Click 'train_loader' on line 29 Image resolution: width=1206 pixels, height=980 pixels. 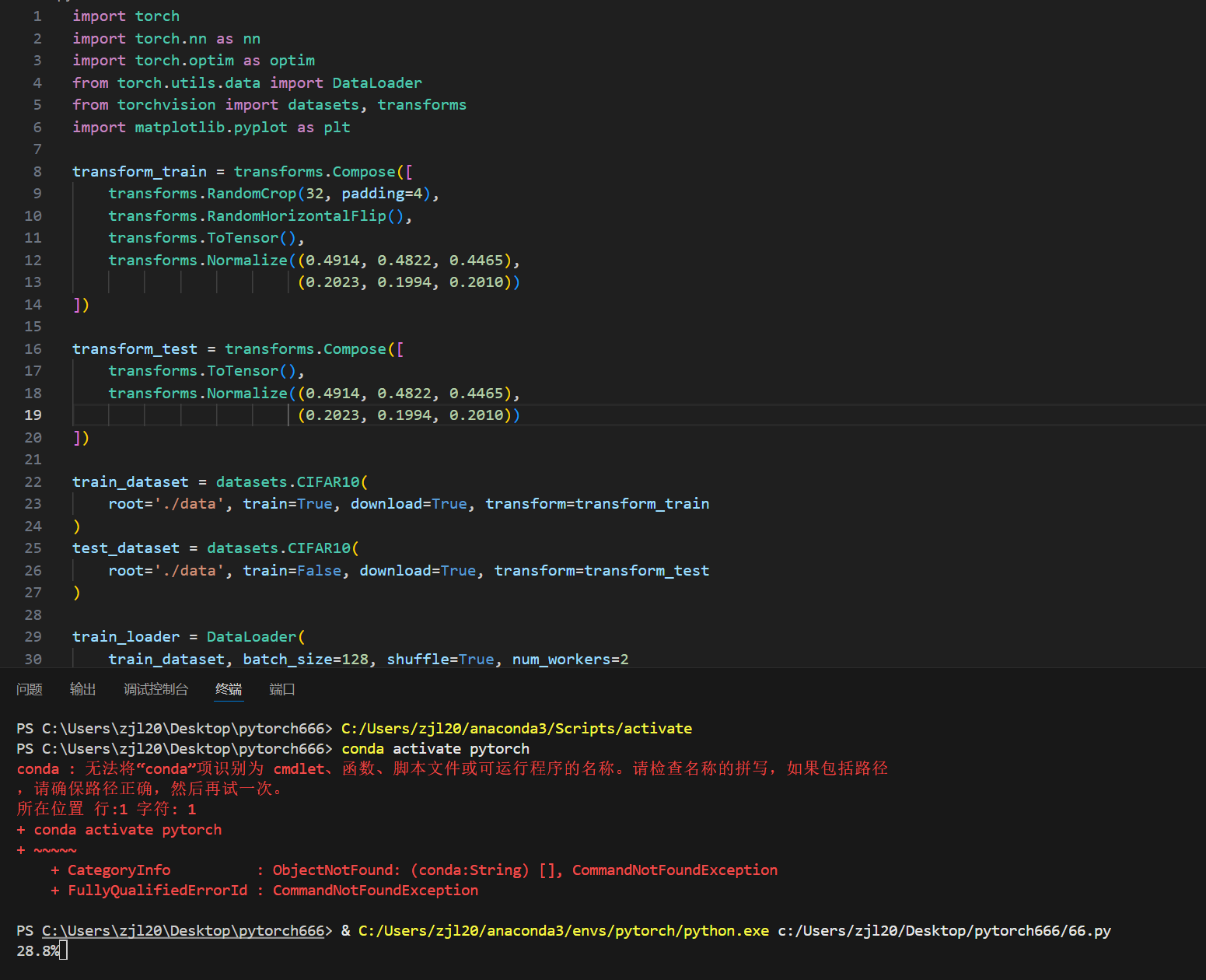coord(126,637)
